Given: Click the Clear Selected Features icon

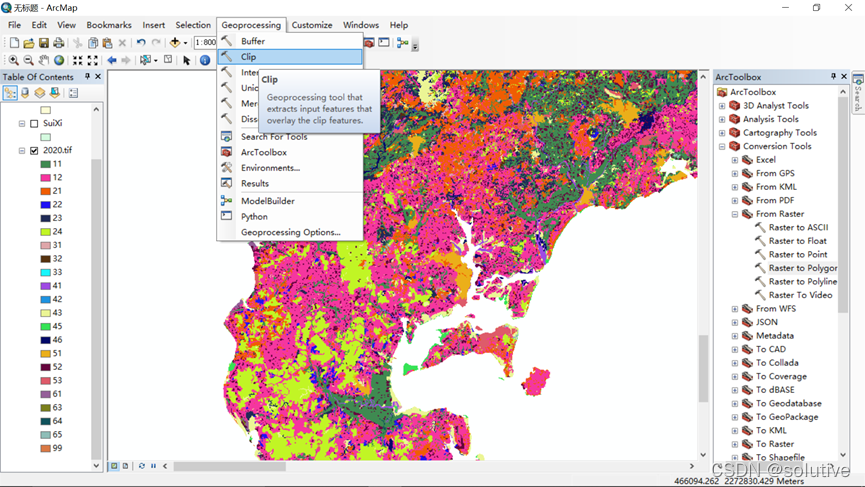Looking at the screenshot, I should [168, 60].
